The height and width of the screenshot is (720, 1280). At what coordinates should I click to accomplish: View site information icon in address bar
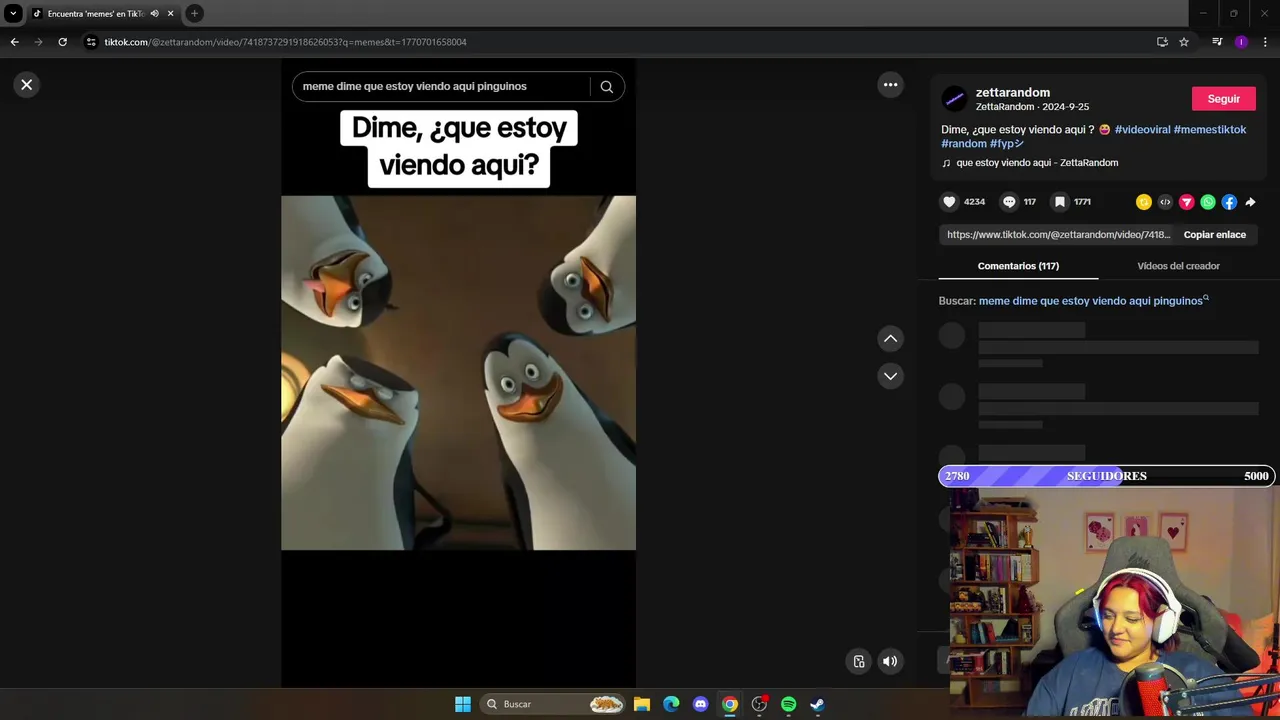pyautogui.click(x=91, y=42)
